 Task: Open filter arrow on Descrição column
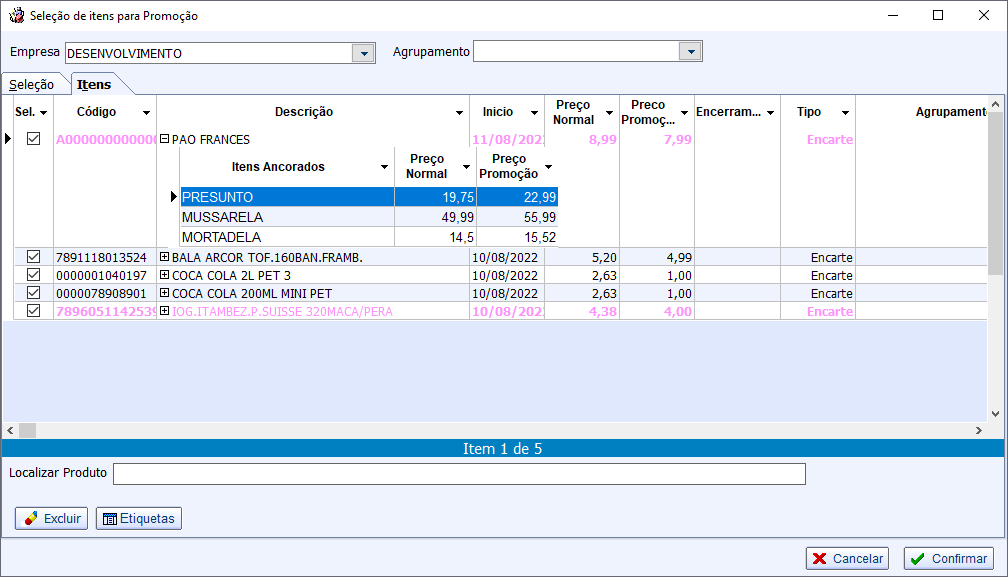coord(459,113)
